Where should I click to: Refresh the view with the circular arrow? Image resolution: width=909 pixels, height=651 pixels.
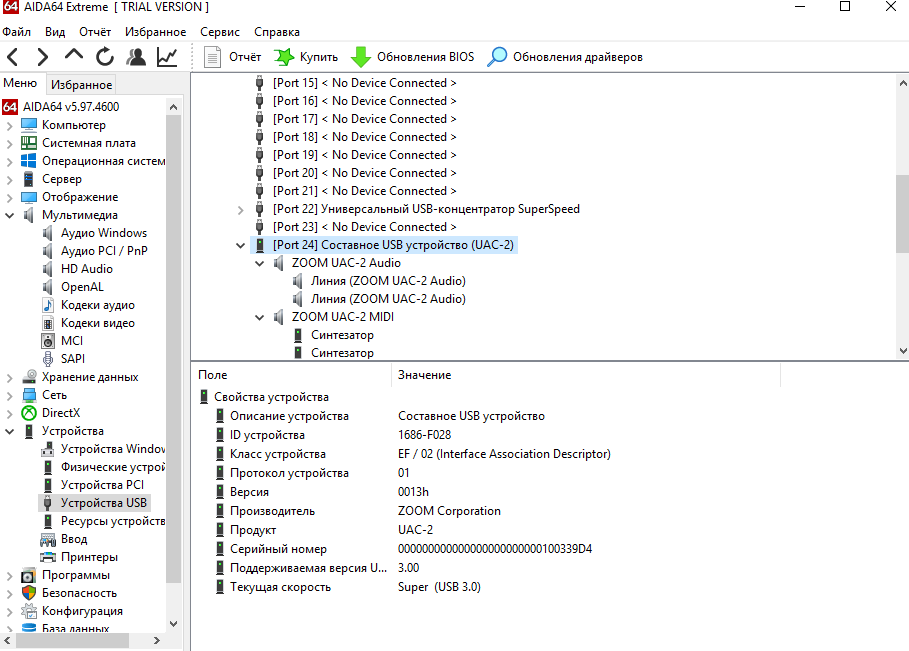[x=105, y=57]
